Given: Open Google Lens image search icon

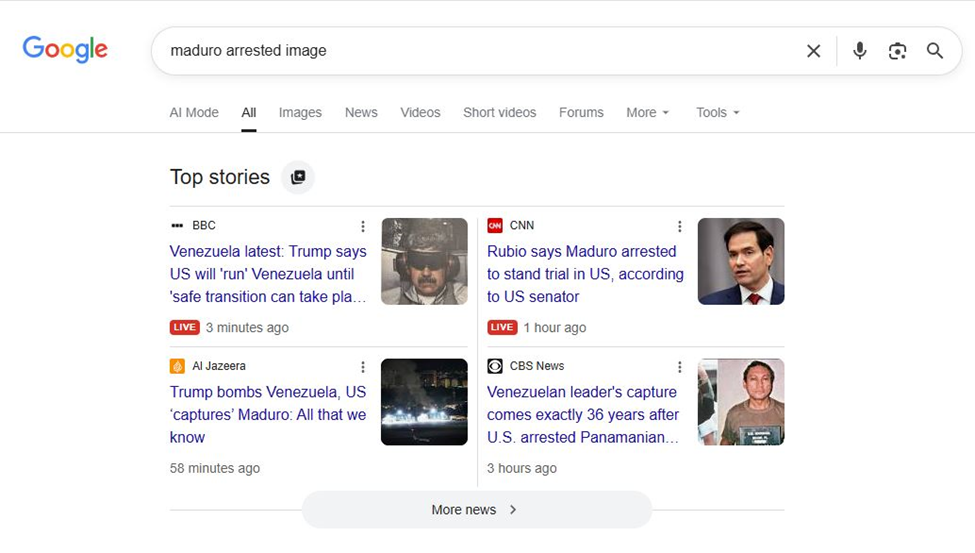Looking at the screenshot, I should click(897, 51).
